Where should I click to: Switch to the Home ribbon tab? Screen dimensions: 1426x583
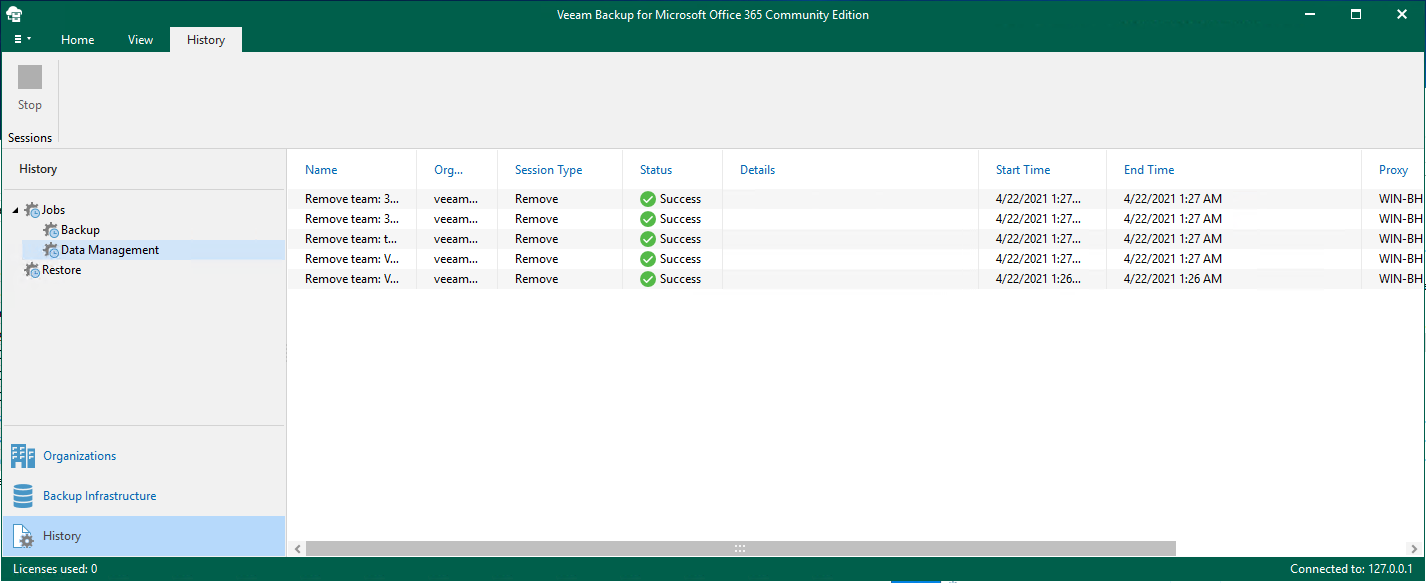[x=77, y=40]
